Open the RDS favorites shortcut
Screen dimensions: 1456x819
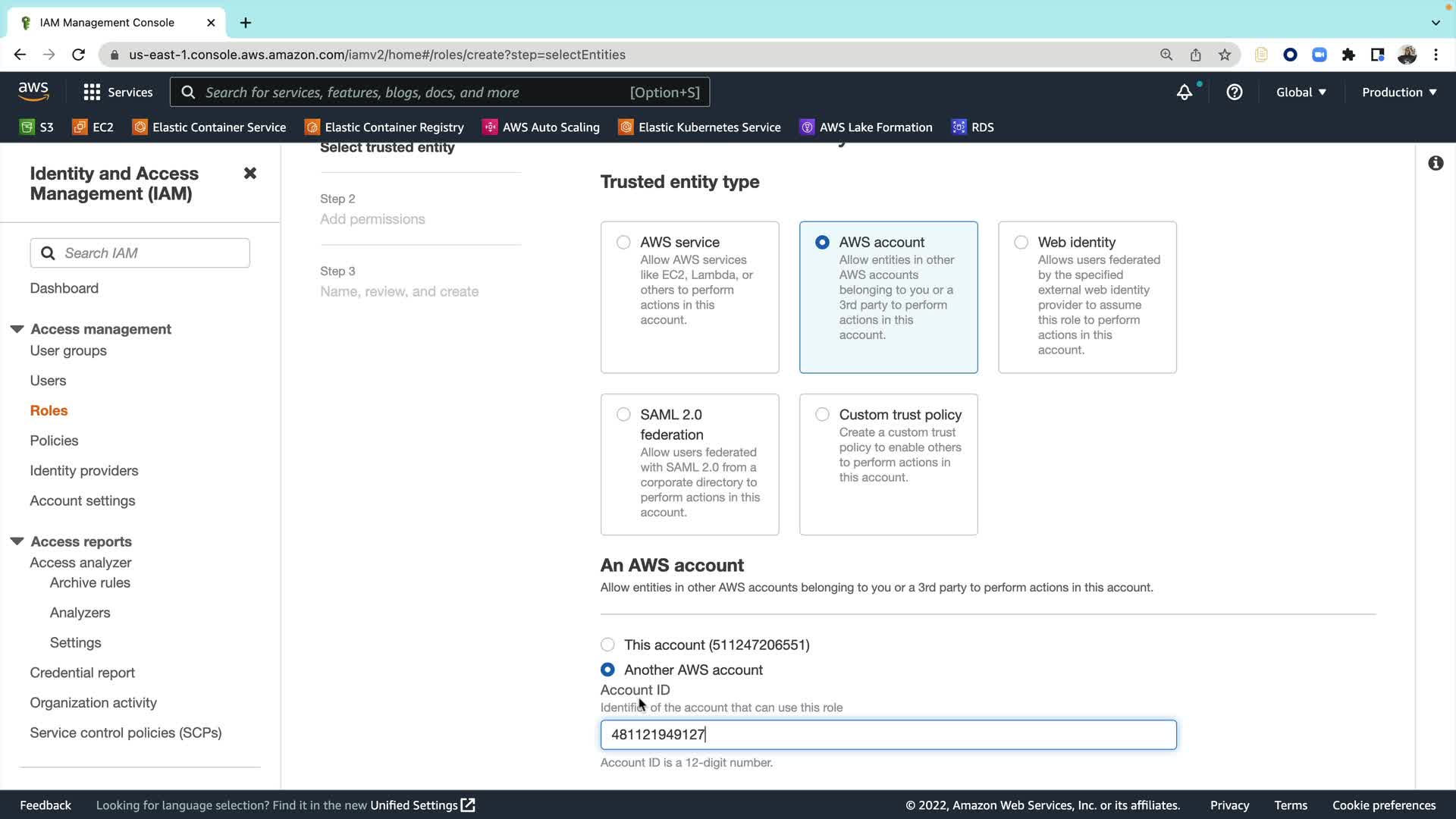click(973, 127)
